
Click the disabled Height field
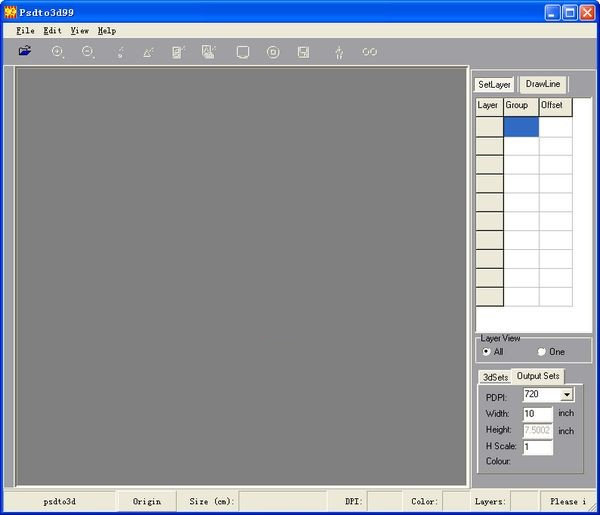click(x=538, y=430)
